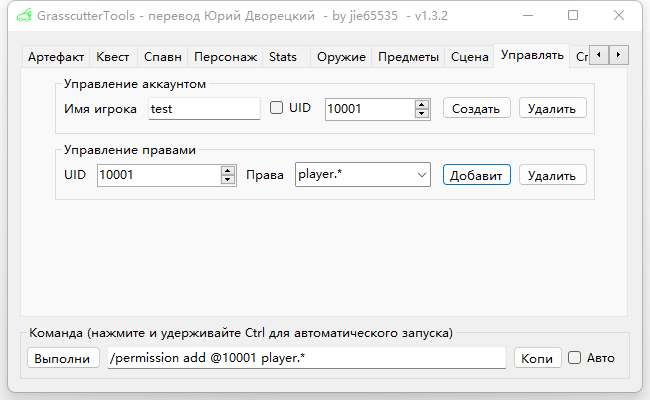650x400 pixels.
Task: Focus the Имя игрока text field
Action: click(x=203, y=108)
